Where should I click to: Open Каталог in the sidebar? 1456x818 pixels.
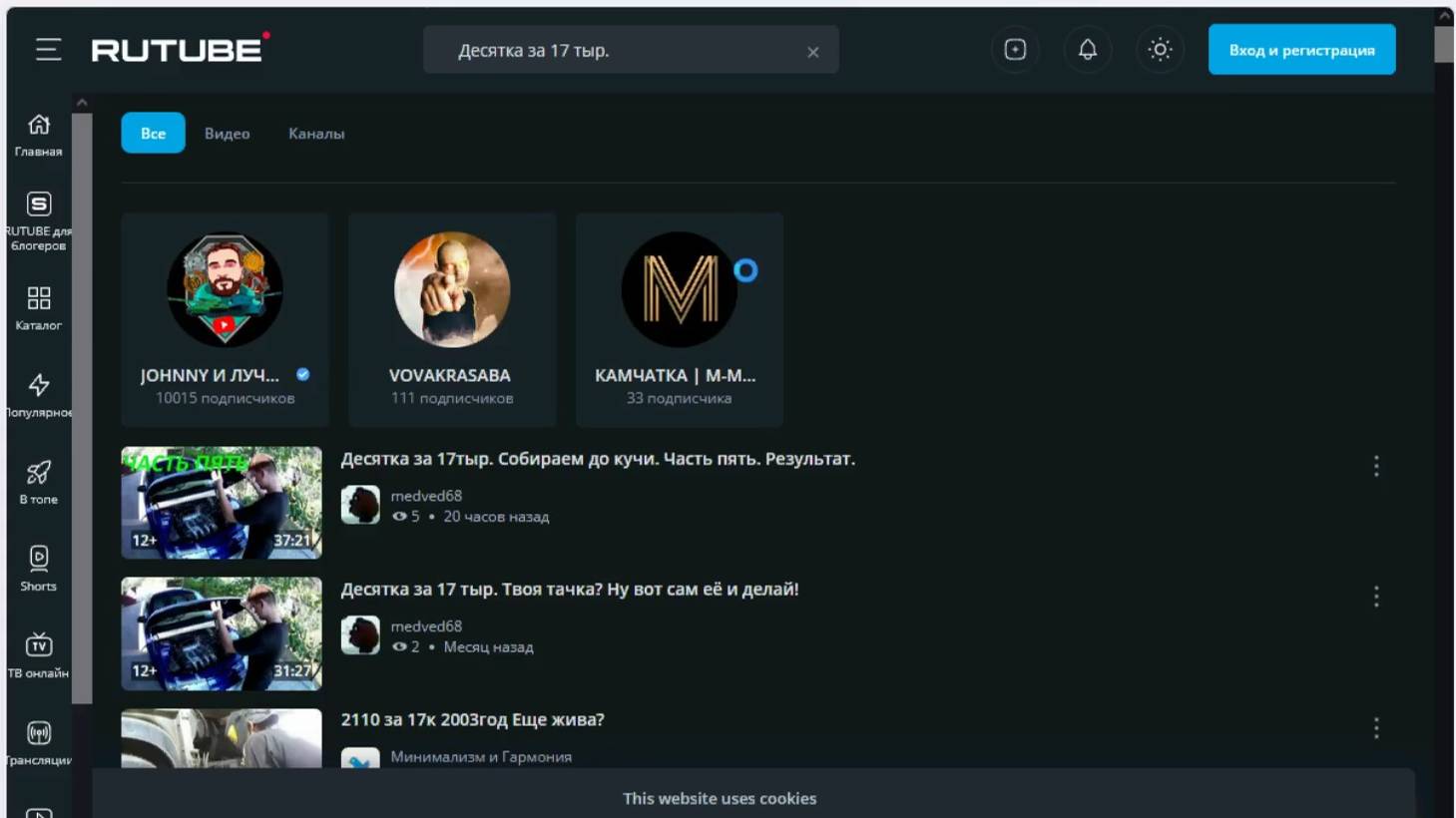[x=38, y=308]
